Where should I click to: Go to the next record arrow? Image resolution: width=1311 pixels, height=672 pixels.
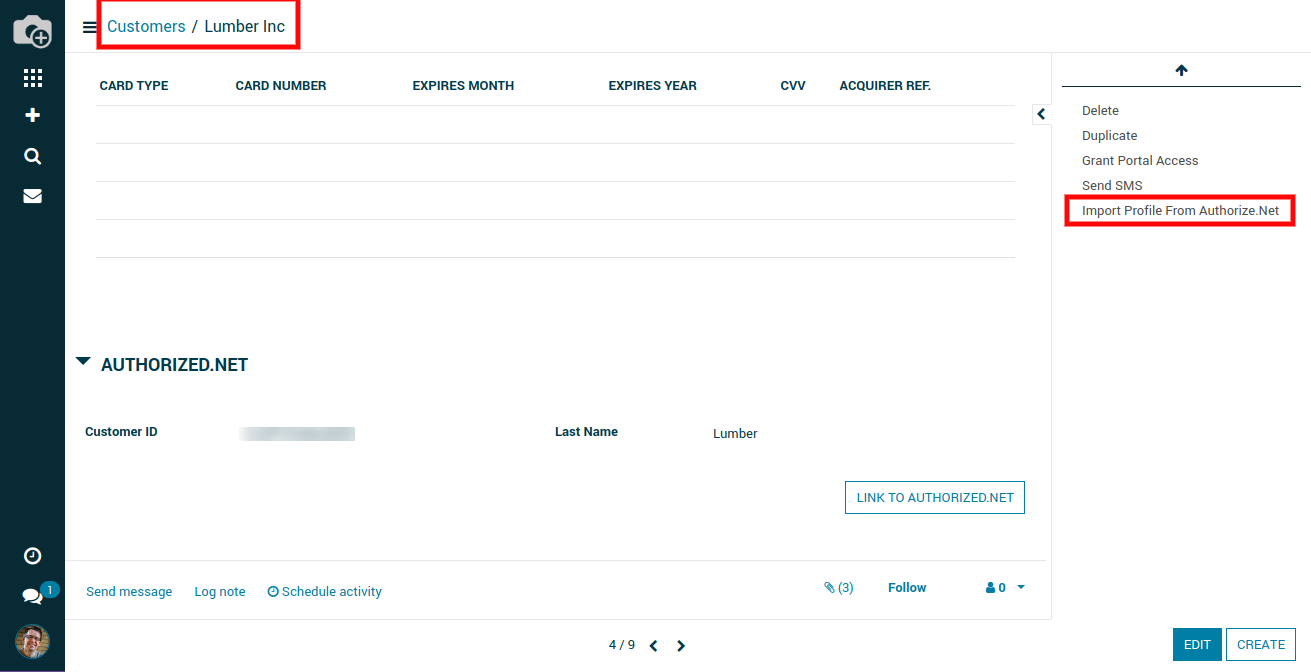coord(681,646)
